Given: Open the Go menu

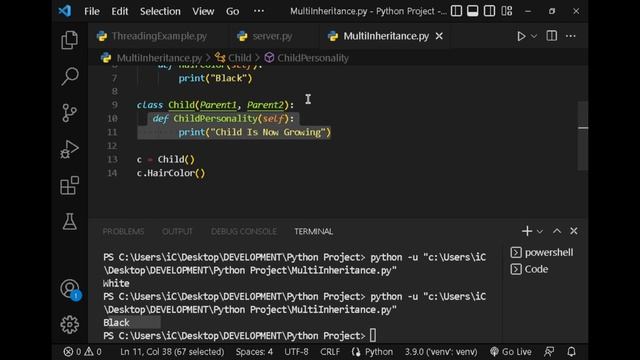Looking at the screenshot, I should point(232,11).
